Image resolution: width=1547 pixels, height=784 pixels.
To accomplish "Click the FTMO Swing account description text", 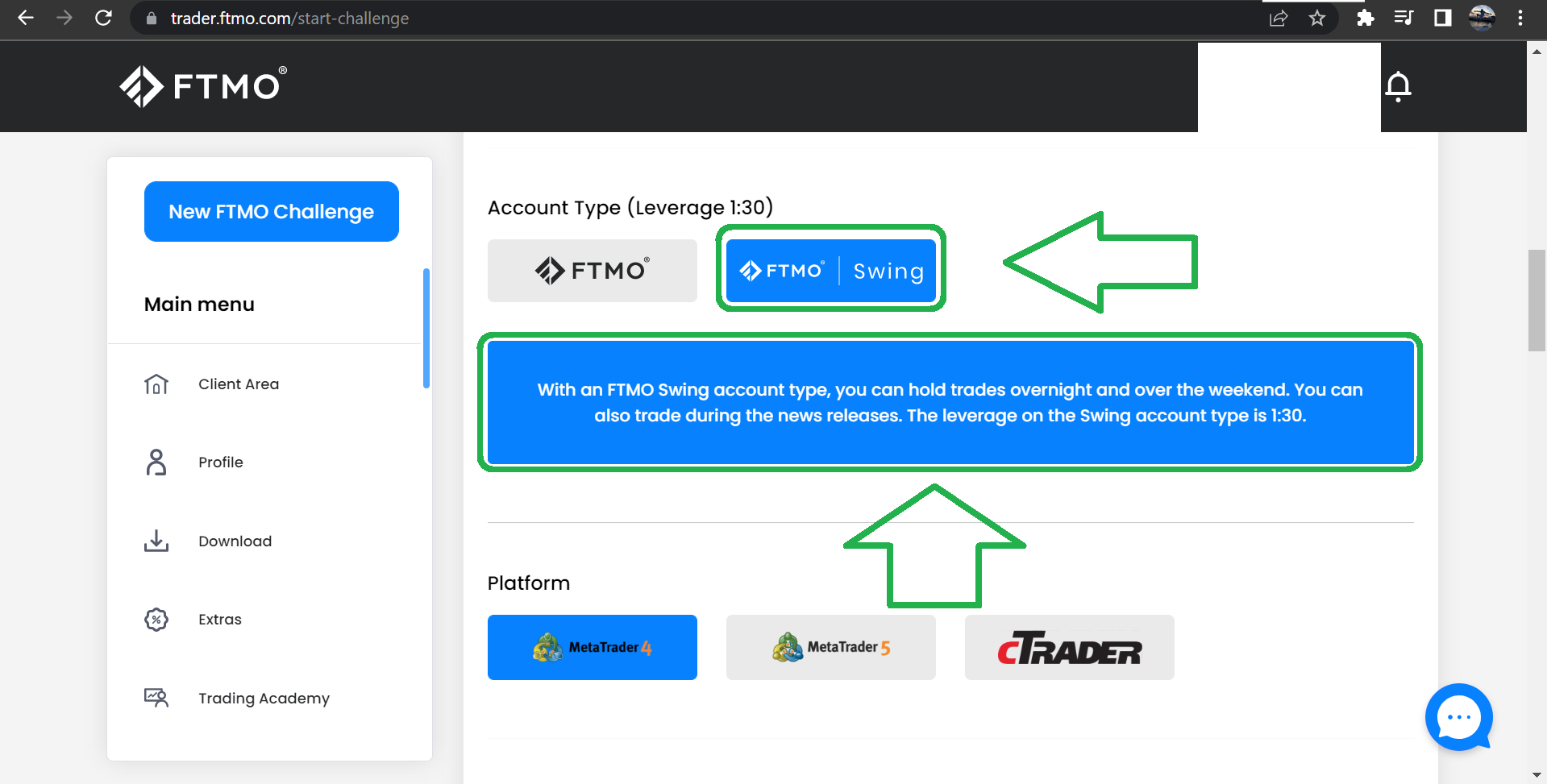I will [x=950, y=403].
